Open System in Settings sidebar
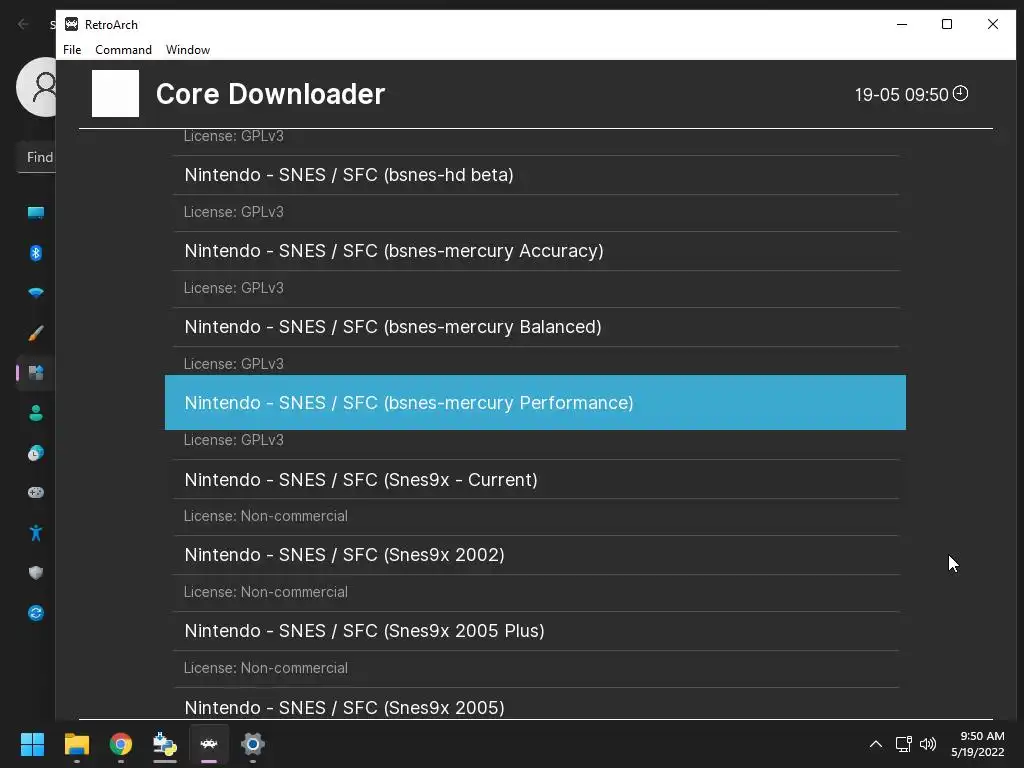This screenshot has width=1024, height=768. (x=36, y=213)
